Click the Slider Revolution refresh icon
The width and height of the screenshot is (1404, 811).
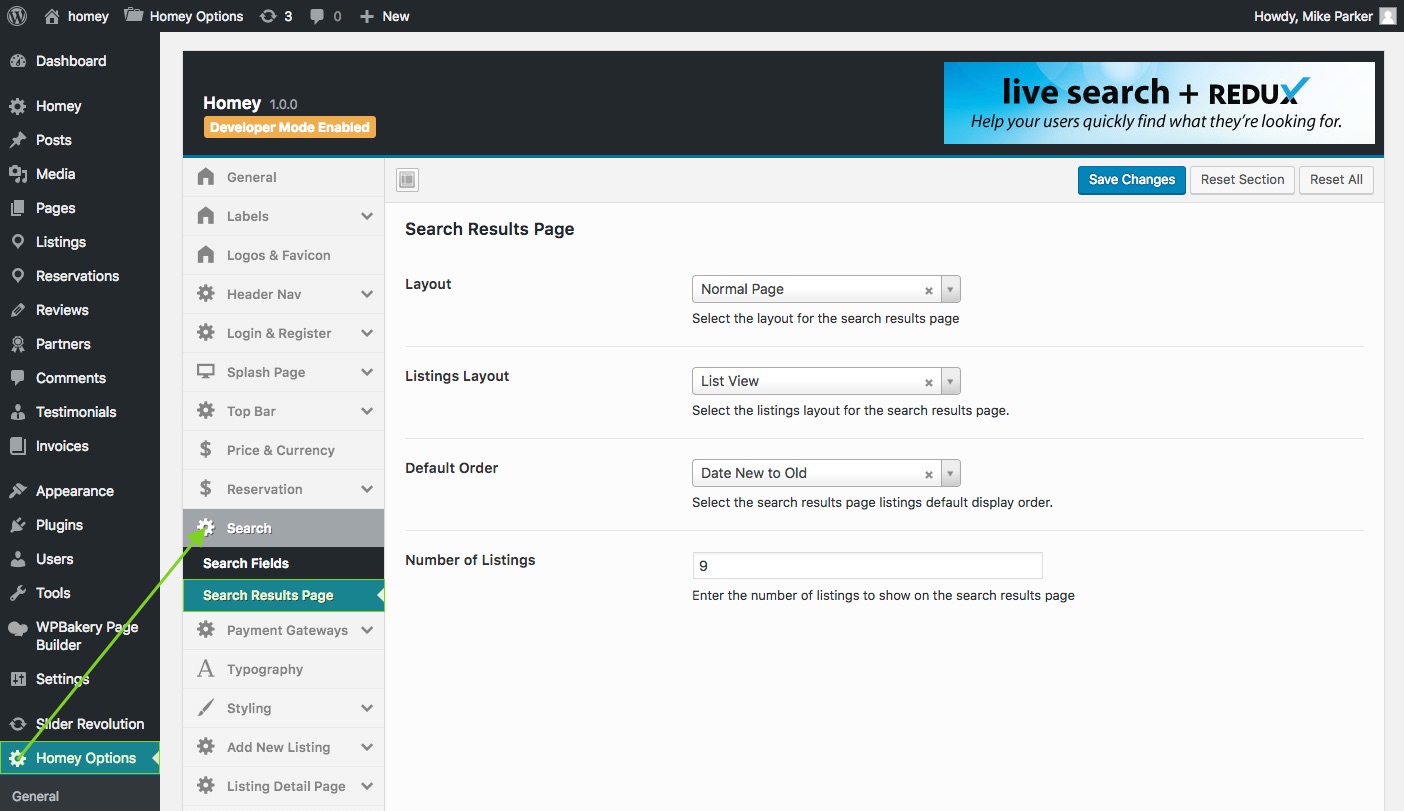[x=17, y=724]
